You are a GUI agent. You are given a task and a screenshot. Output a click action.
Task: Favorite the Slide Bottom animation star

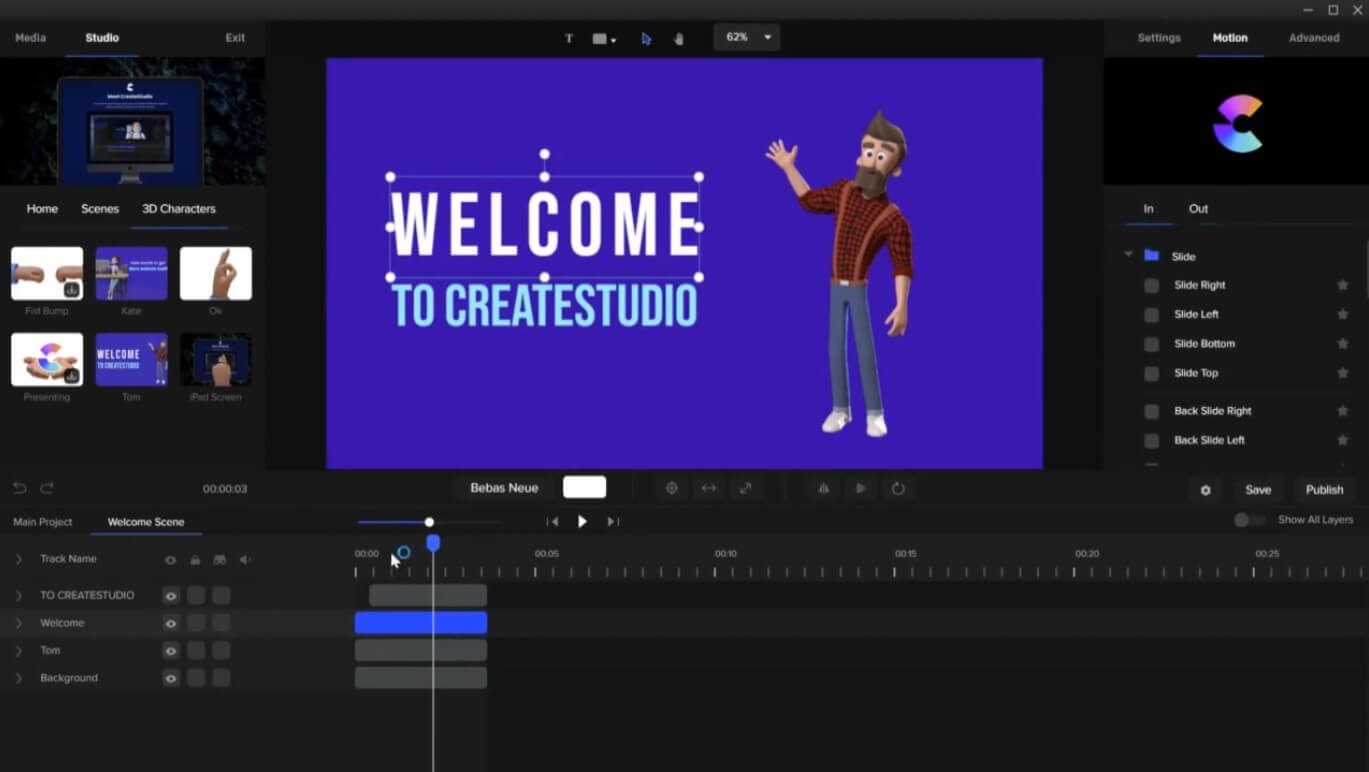coord(1343,343)
